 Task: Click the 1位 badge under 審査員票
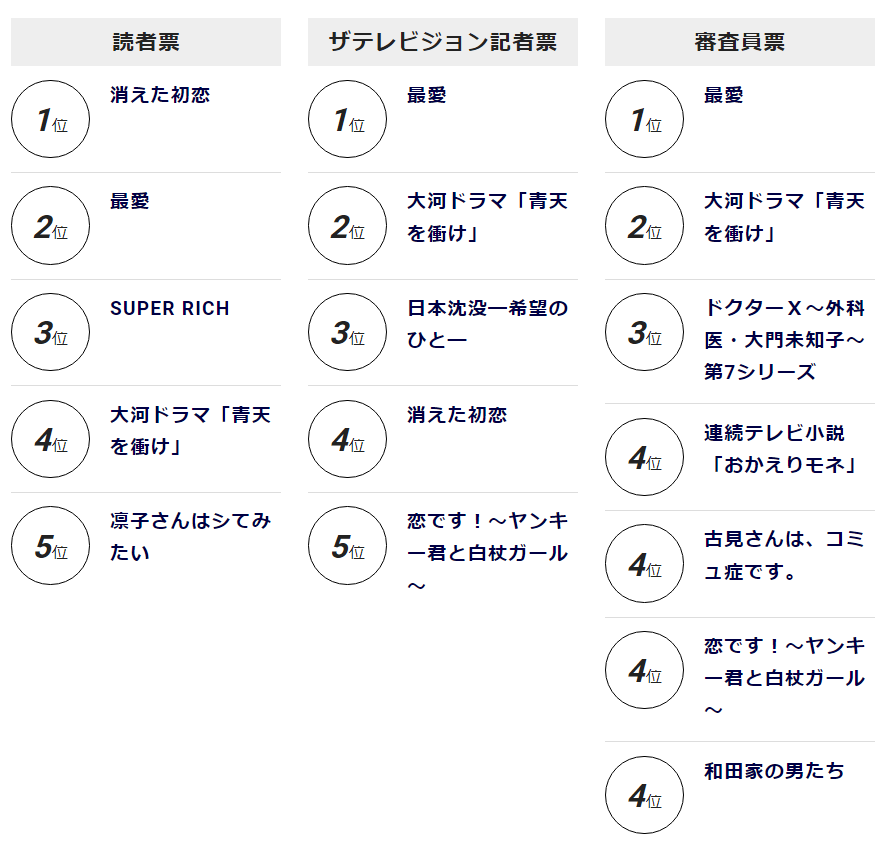pyautogui.click(x=644, y=119)
